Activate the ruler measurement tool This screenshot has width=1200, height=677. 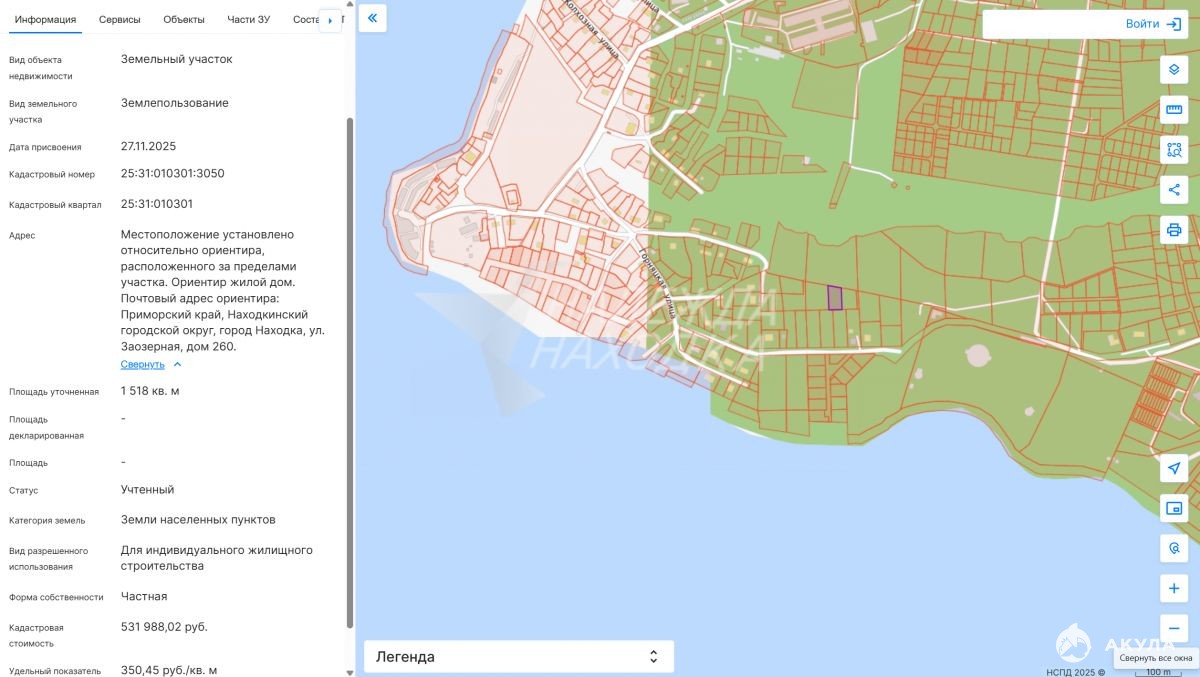tap(1174, 110)
